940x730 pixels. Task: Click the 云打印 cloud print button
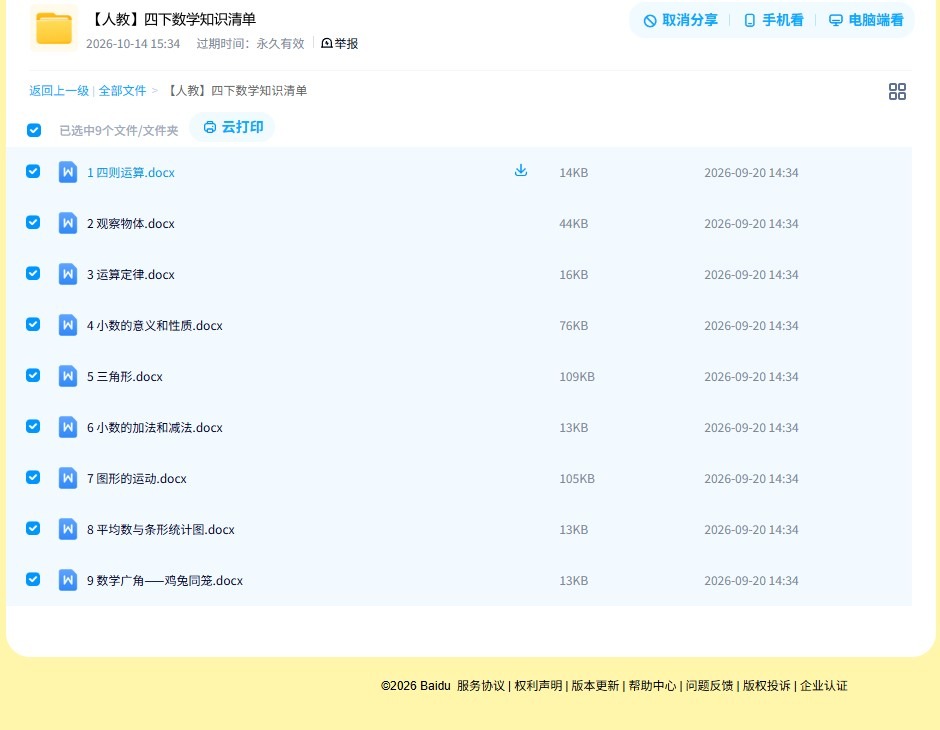[x=233, y=127]
